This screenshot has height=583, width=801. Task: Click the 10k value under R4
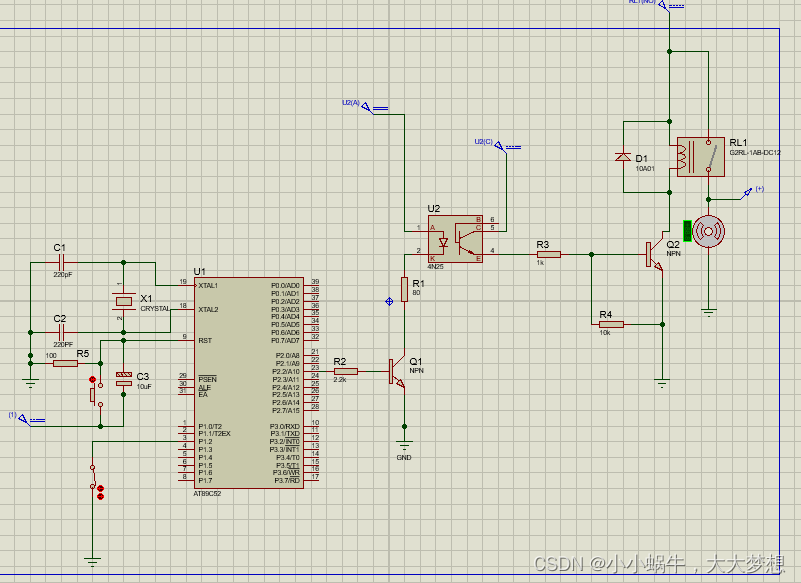pos(605,333)
